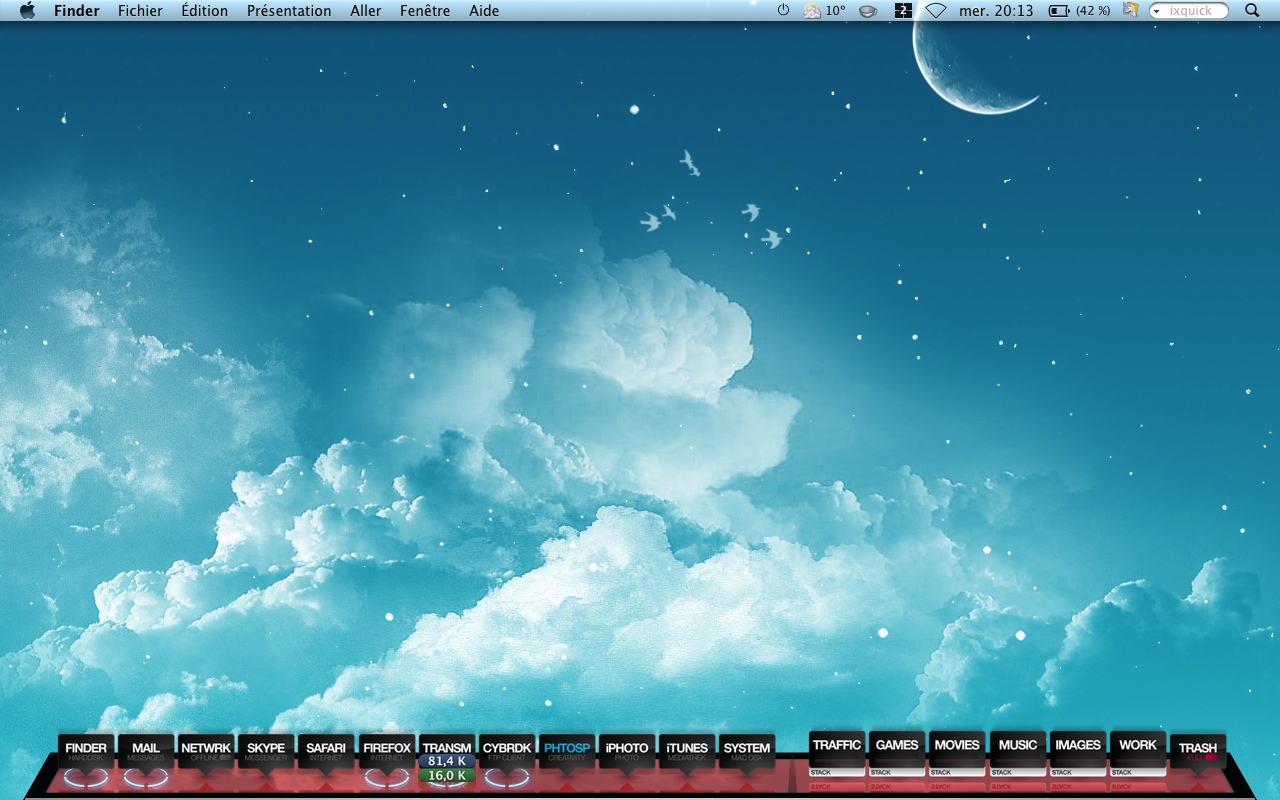Open the Apple menu
The width and height of the screenshot is (1280, 800).
(27, 11)
